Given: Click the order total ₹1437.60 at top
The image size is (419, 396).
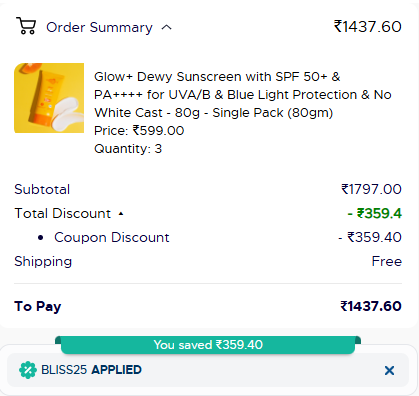Looking at the screenshot, I should pyautogui.click(x=368, y=27).
